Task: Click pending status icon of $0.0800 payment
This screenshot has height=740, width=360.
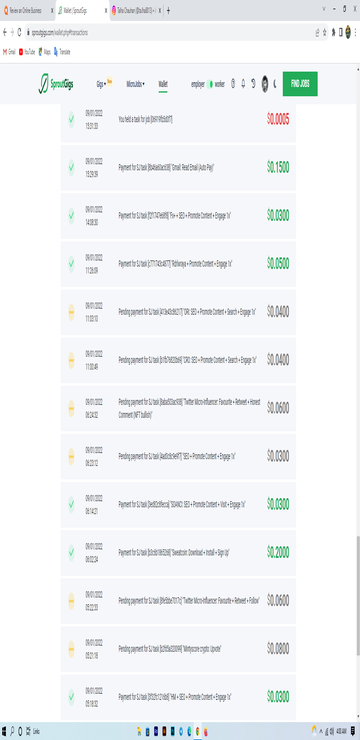Action: pos(71,648)
